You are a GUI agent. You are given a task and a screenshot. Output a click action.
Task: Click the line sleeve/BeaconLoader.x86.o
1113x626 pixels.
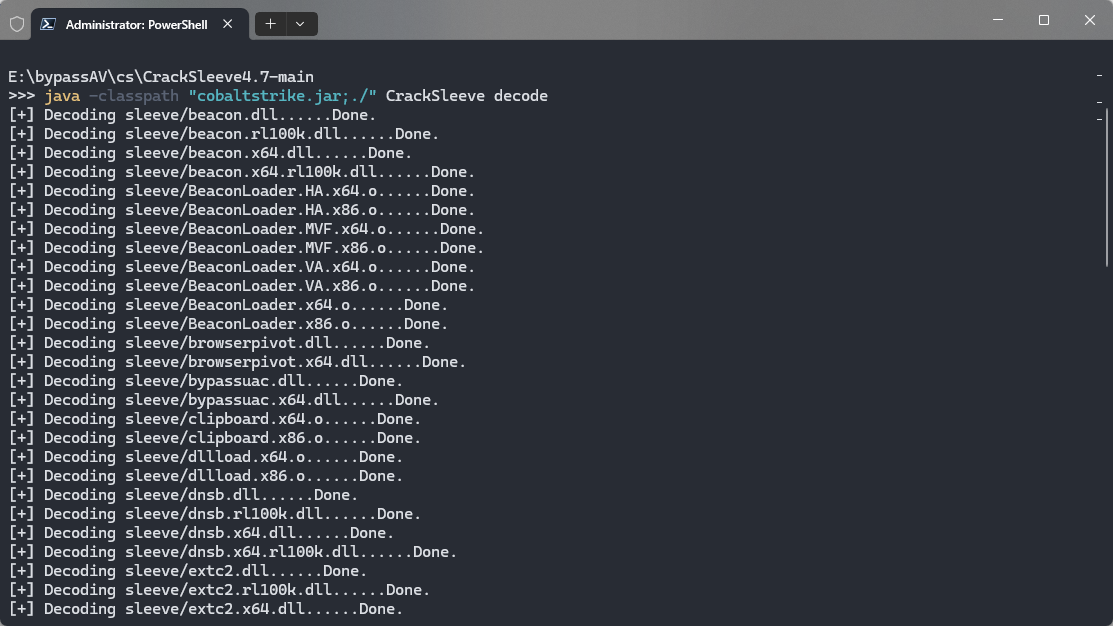[228, 324]
